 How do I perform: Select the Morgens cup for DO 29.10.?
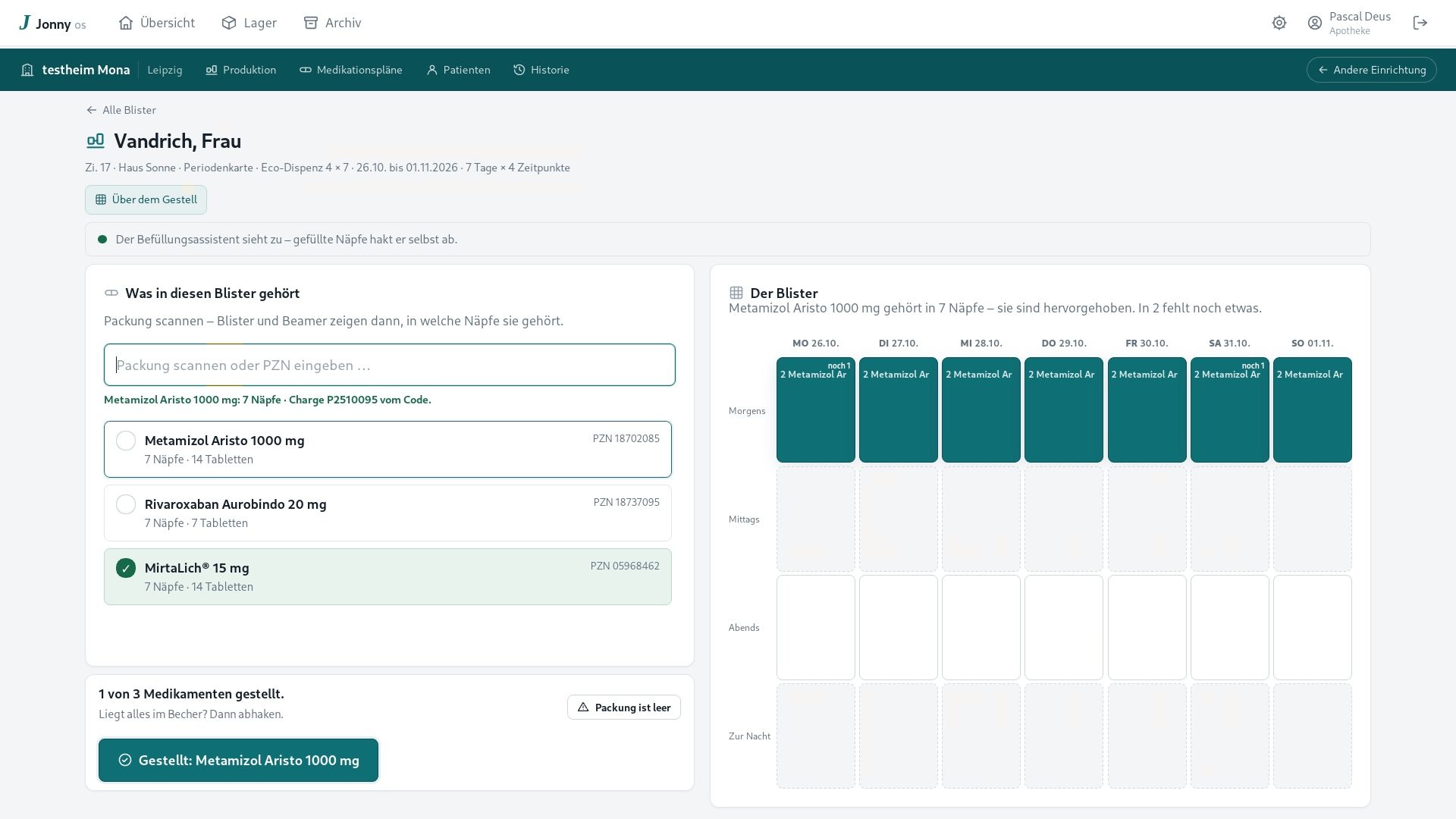[1064, 409]
